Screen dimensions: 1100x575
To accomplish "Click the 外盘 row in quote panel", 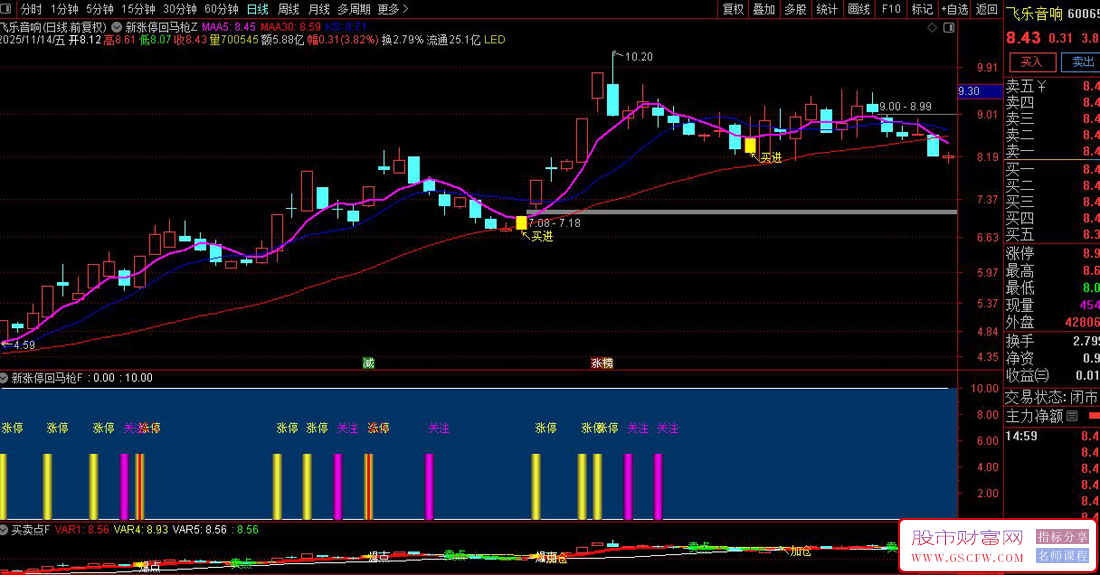I will [1052, 322].
